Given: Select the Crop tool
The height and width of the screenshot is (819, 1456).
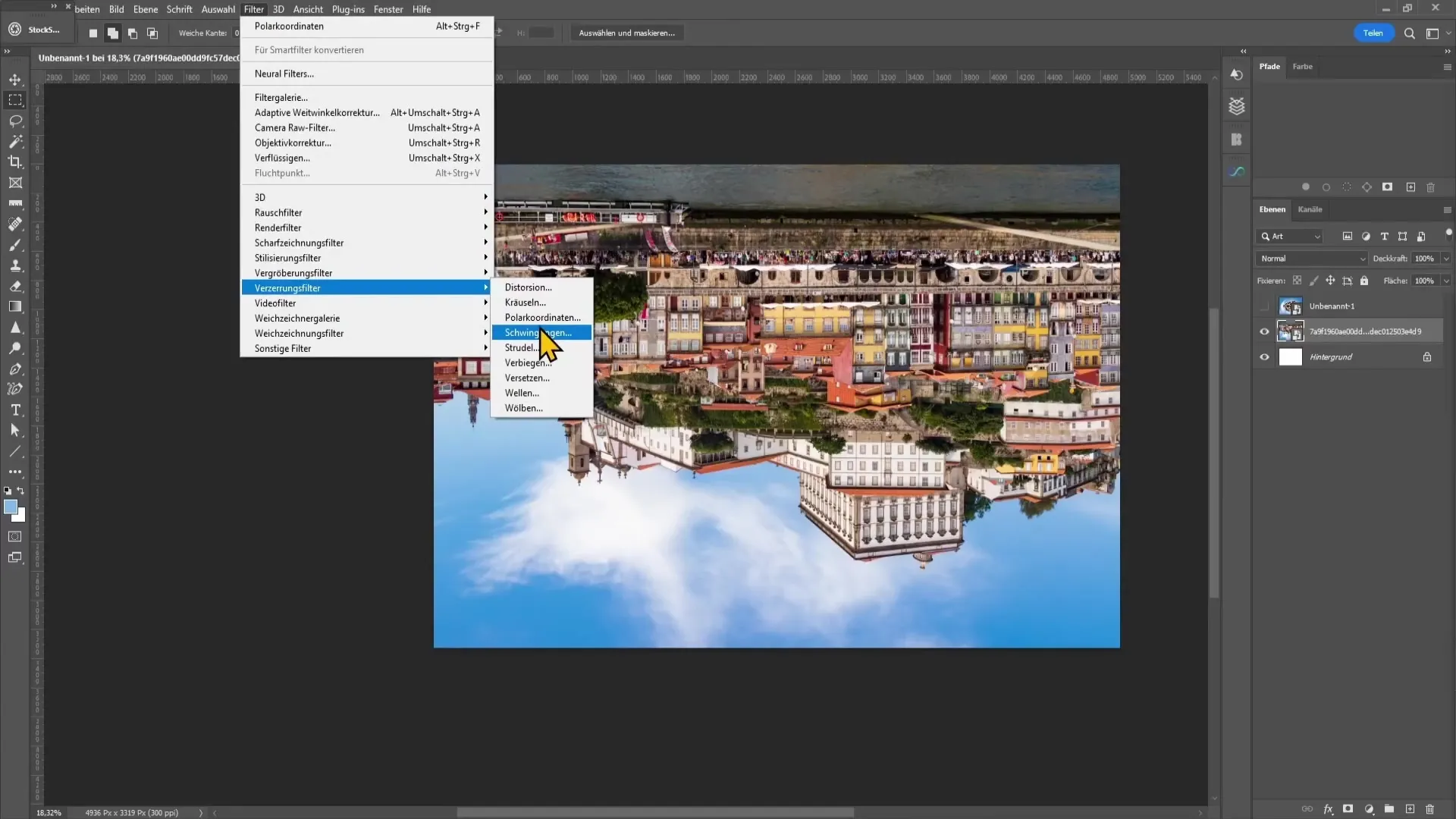Looking at the screenshot, I should (15, 162).
